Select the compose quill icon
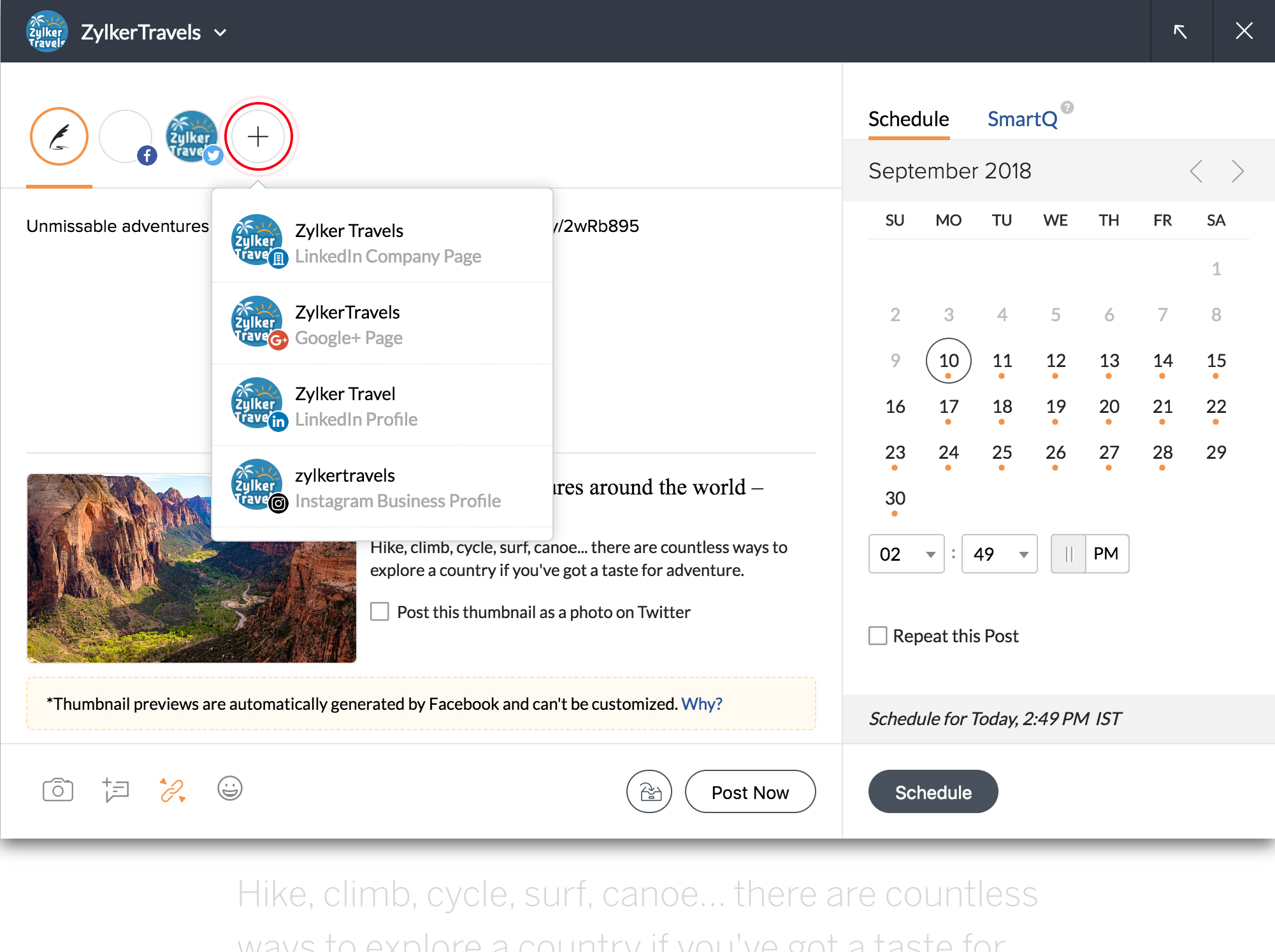This screenshot has width=1275, height=952. 59,136
